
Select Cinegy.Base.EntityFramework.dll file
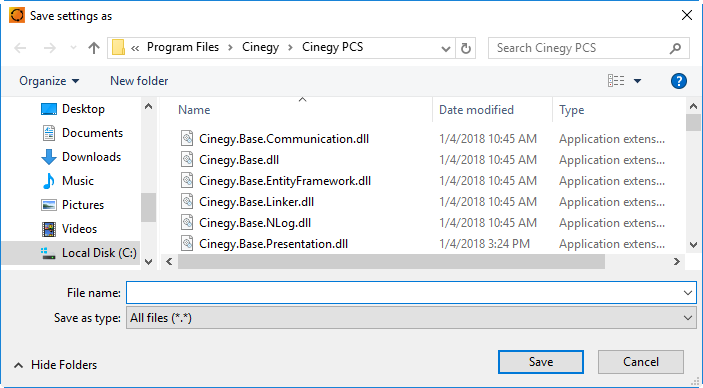[x=285, y=181]
